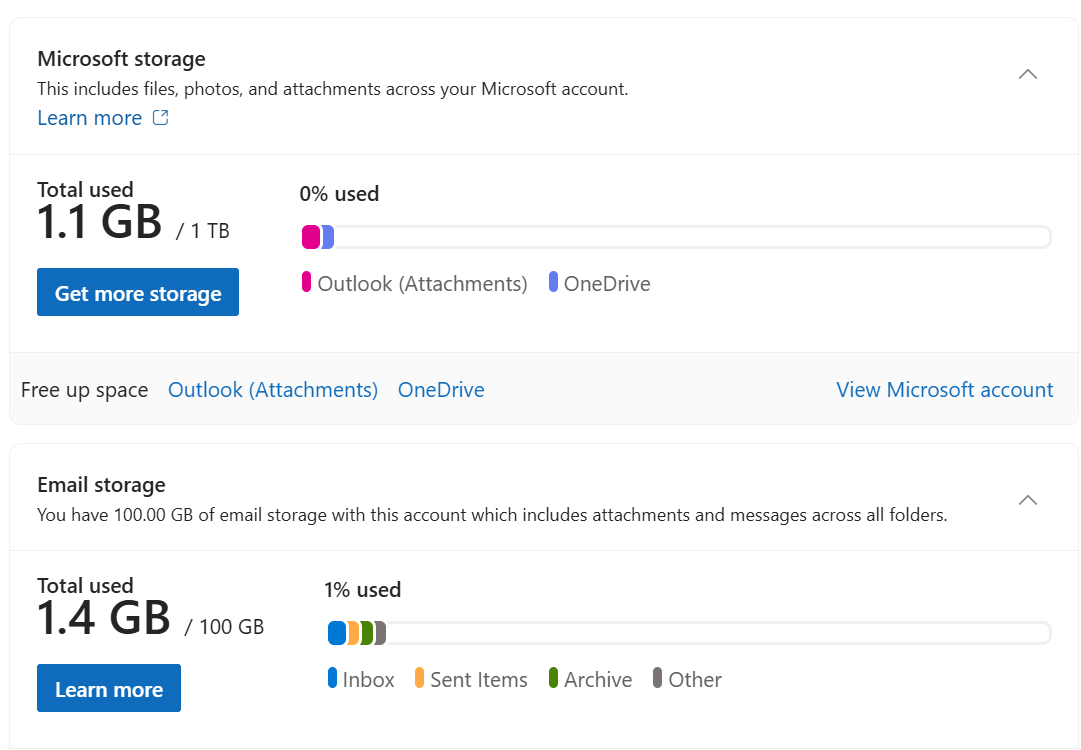The height and width of the screenshot is (750, 1081).
Task: Click the gray swatch beside Other legend
Action: pyautogui.click(x=658, y=677)
